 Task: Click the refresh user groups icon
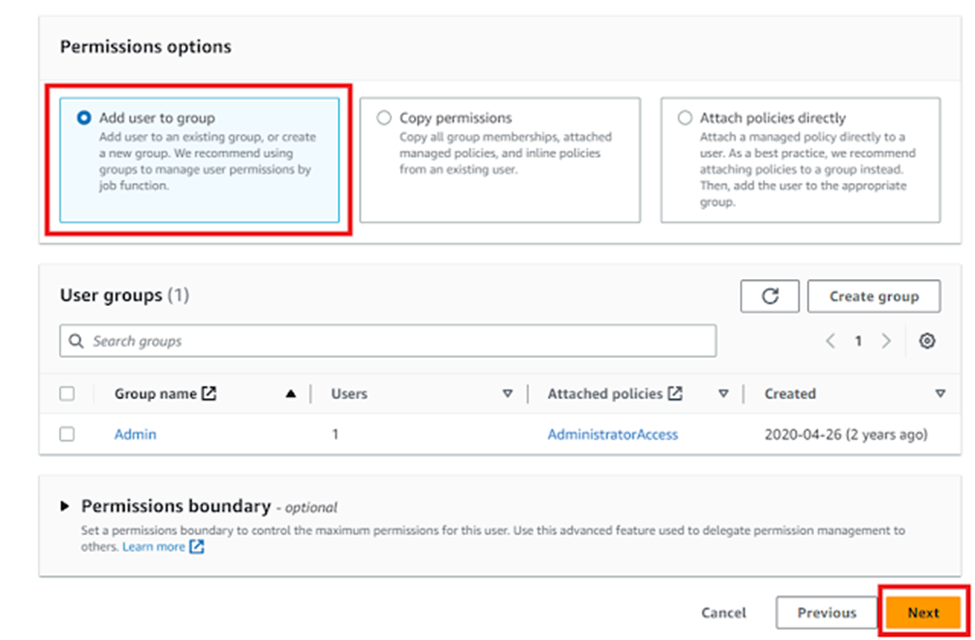coord(769,297)
